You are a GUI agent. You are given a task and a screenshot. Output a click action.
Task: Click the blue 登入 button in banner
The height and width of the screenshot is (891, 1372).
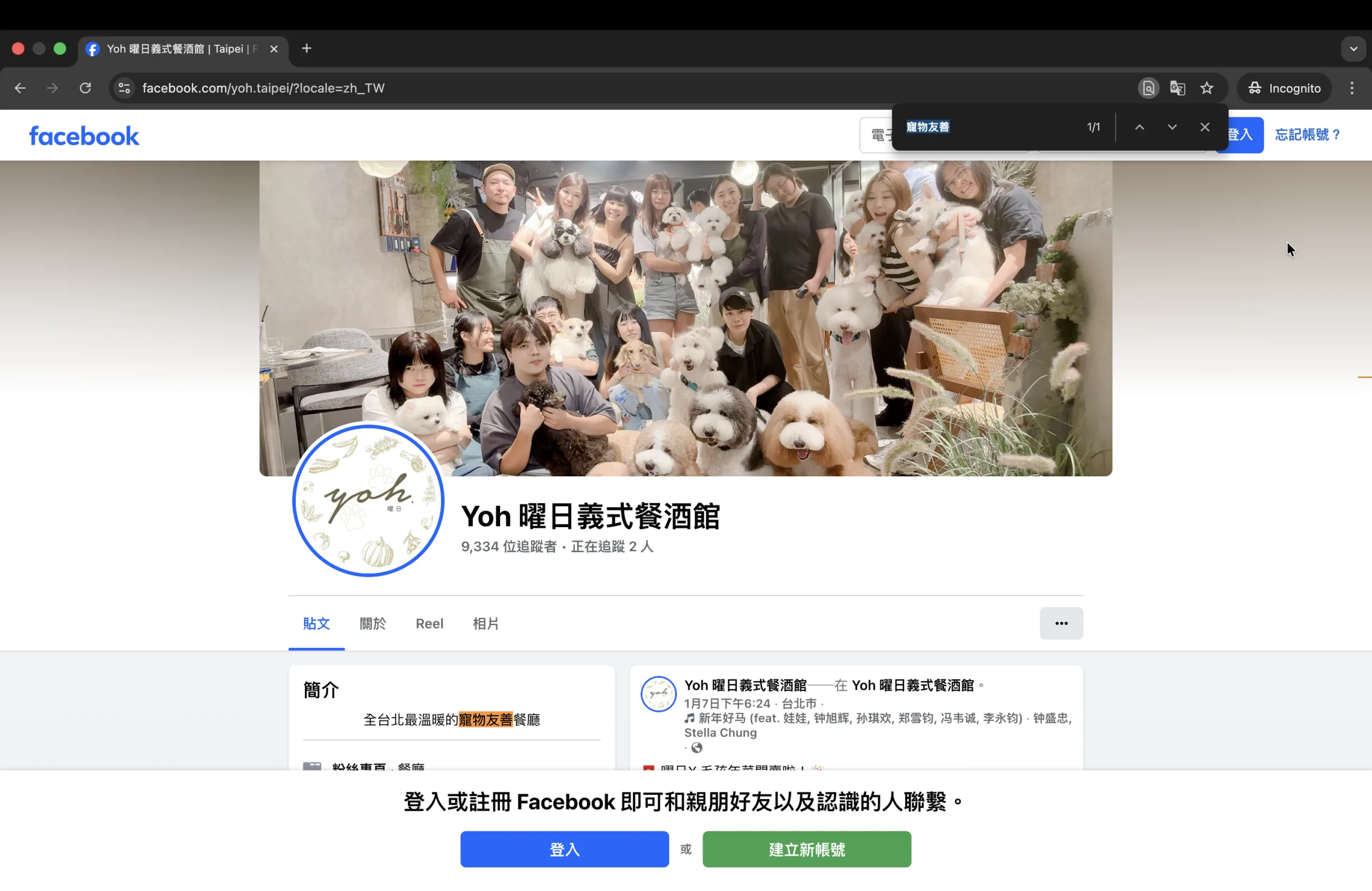pyautogui.click(x=564, y=849)
